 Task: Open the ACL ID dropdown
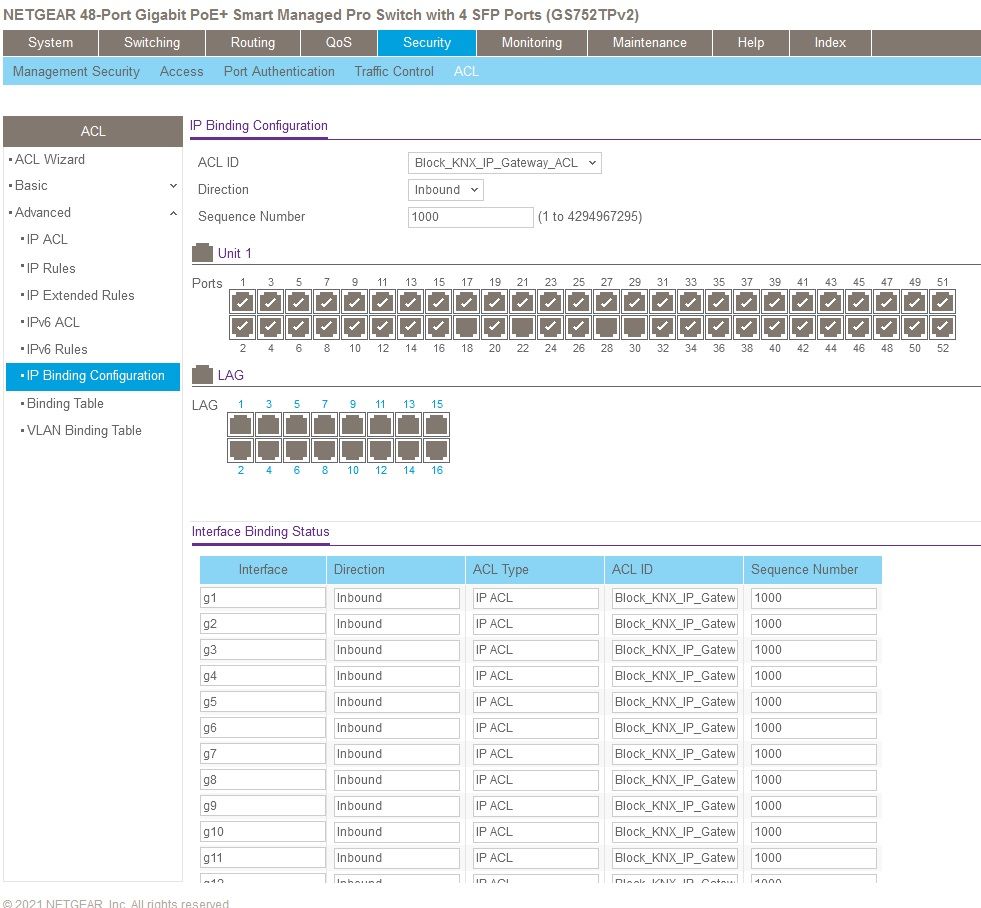[504, 163]
